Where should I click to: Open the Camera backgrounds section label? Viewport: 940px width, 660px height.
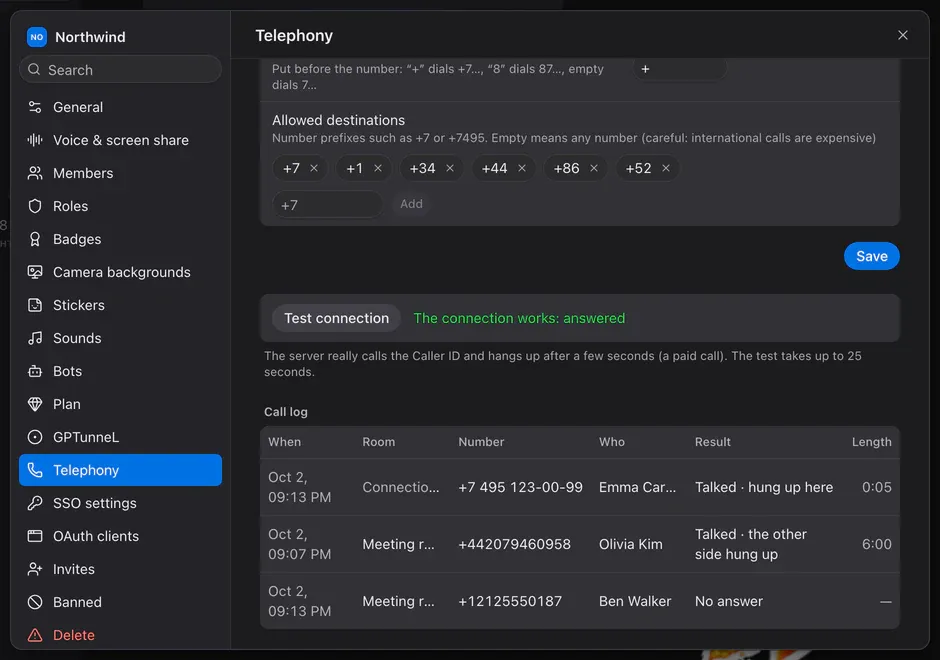(x=122, y=272)
